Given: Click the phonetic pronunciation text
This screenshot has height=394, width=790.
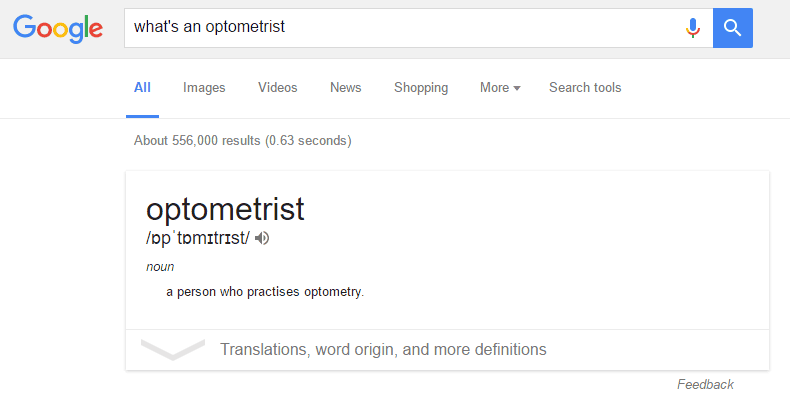Looking at the screenshot, I should click(198, 238).
